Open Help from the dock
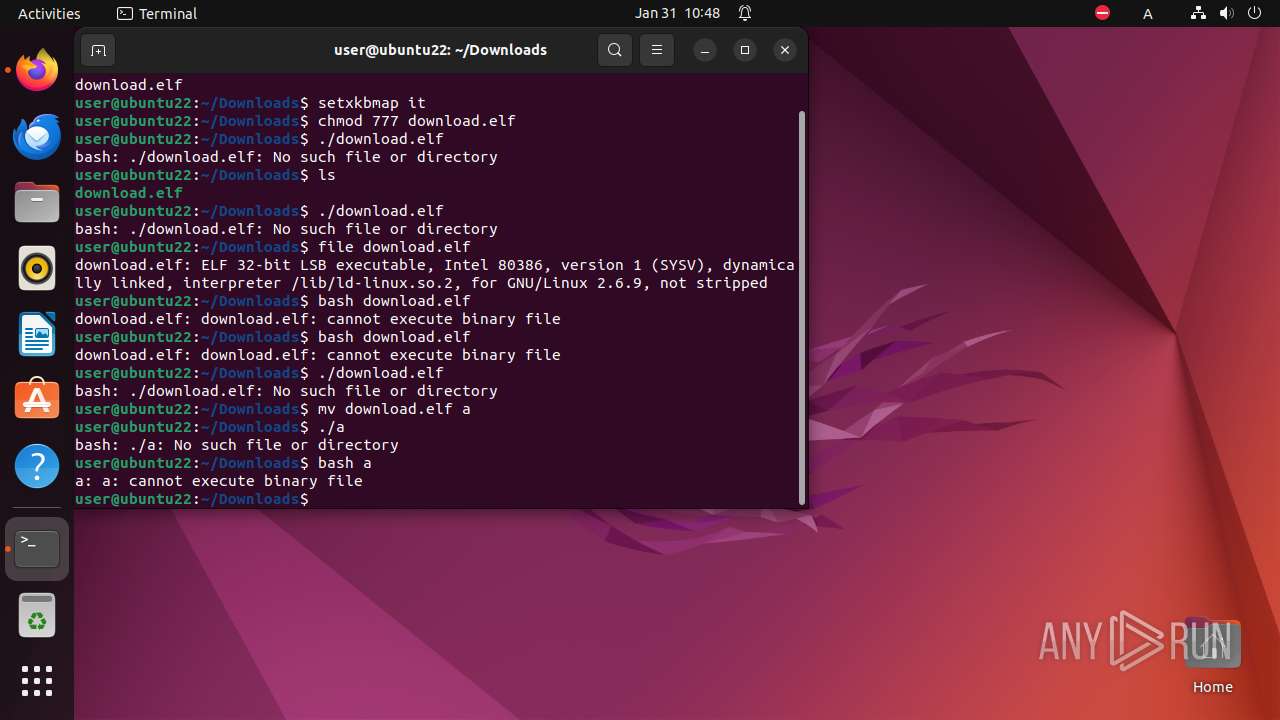This screenshot has height=720, width=1280. [37, 467]
